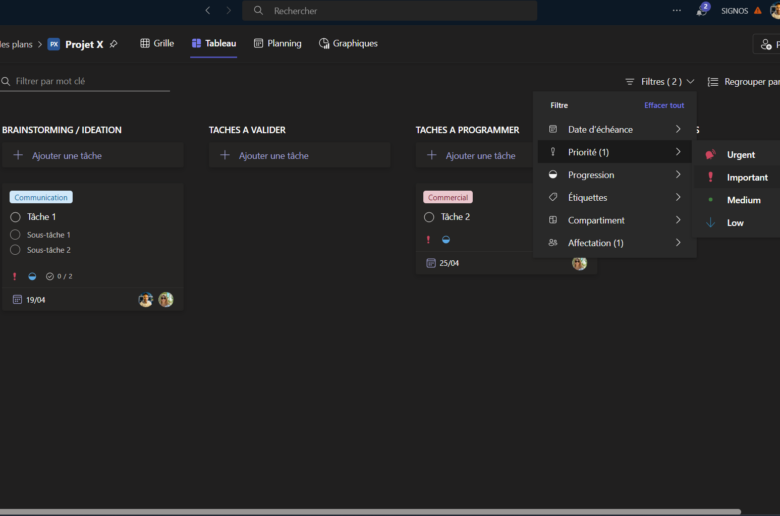This screenshot has width=780, height=516.
Task: Click assignee avatar on Tâche 2 card
Action: (579, 263)
